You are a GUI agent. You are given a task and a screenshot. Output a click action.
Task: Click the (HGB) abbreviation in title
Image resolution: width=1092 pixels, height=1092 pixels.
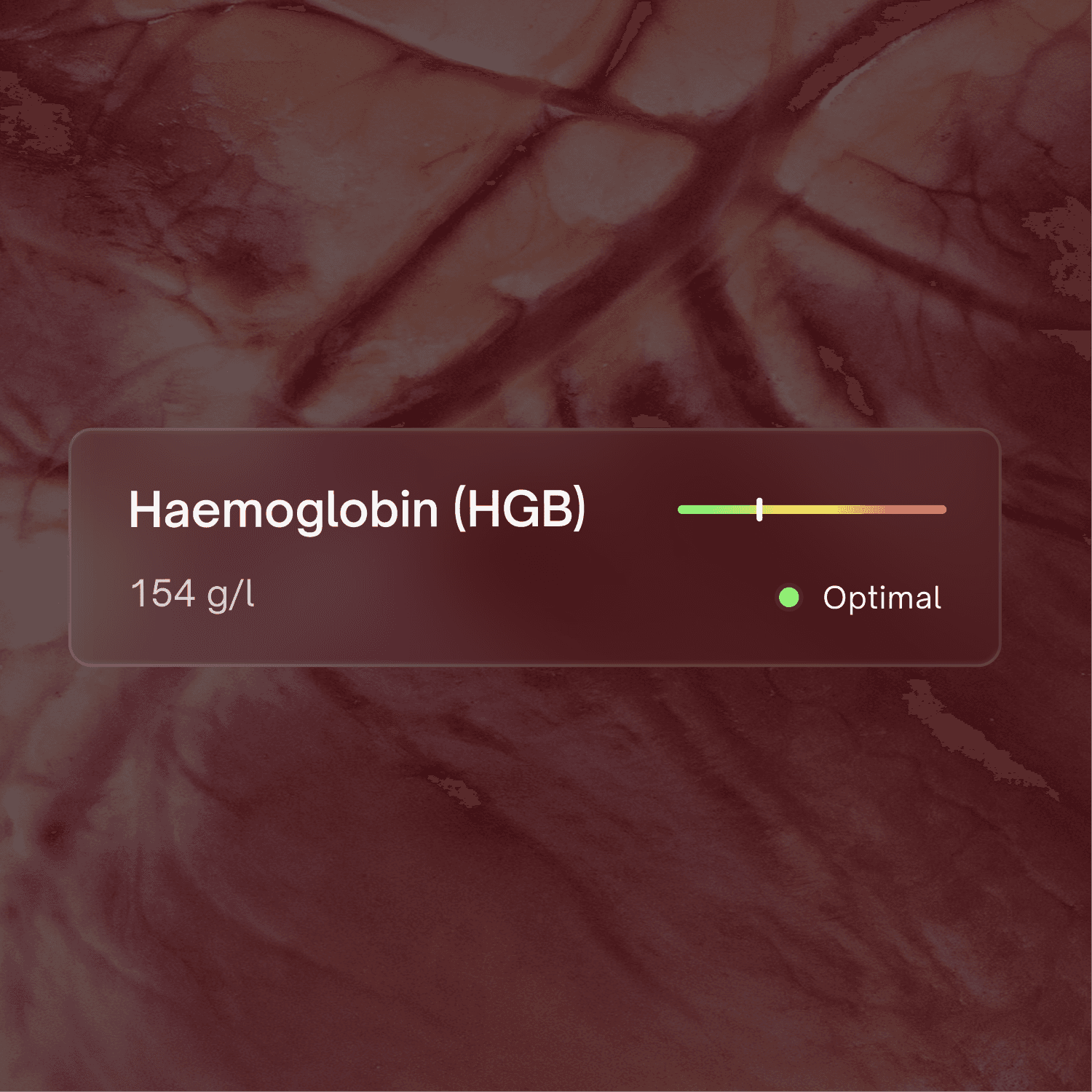pos(520,509)
